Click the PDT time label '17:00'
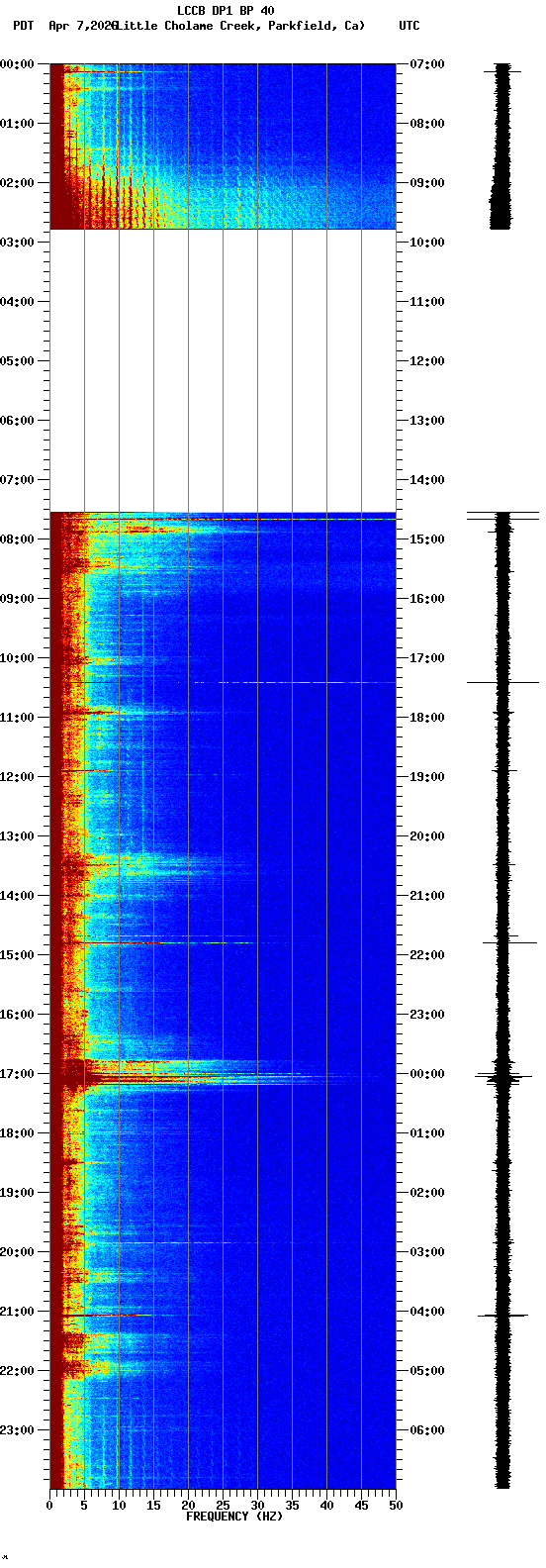The height and width of the screenshot is (1568, 546). click(x=16, y=1073)
